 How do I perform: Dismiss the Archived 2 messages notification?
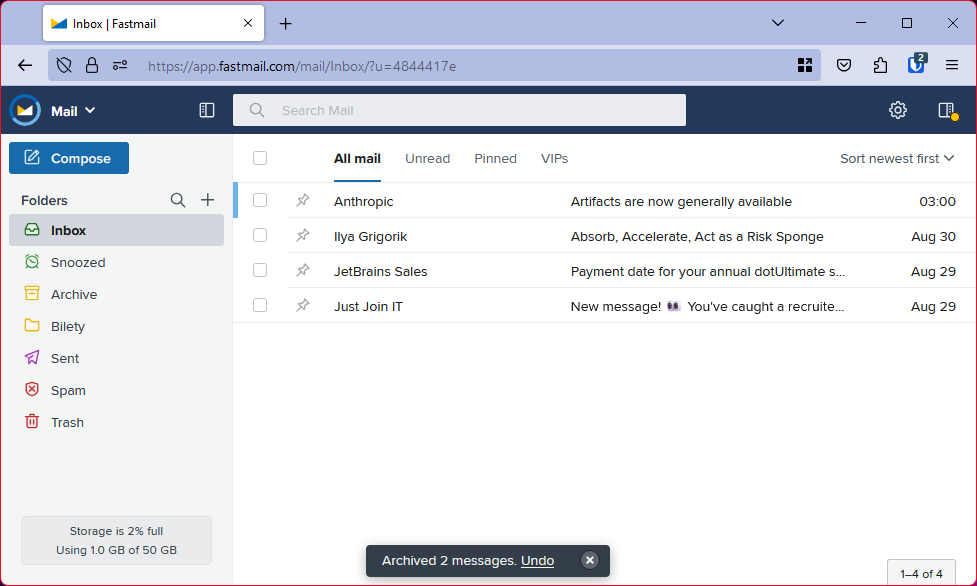(x=589, y=560)
